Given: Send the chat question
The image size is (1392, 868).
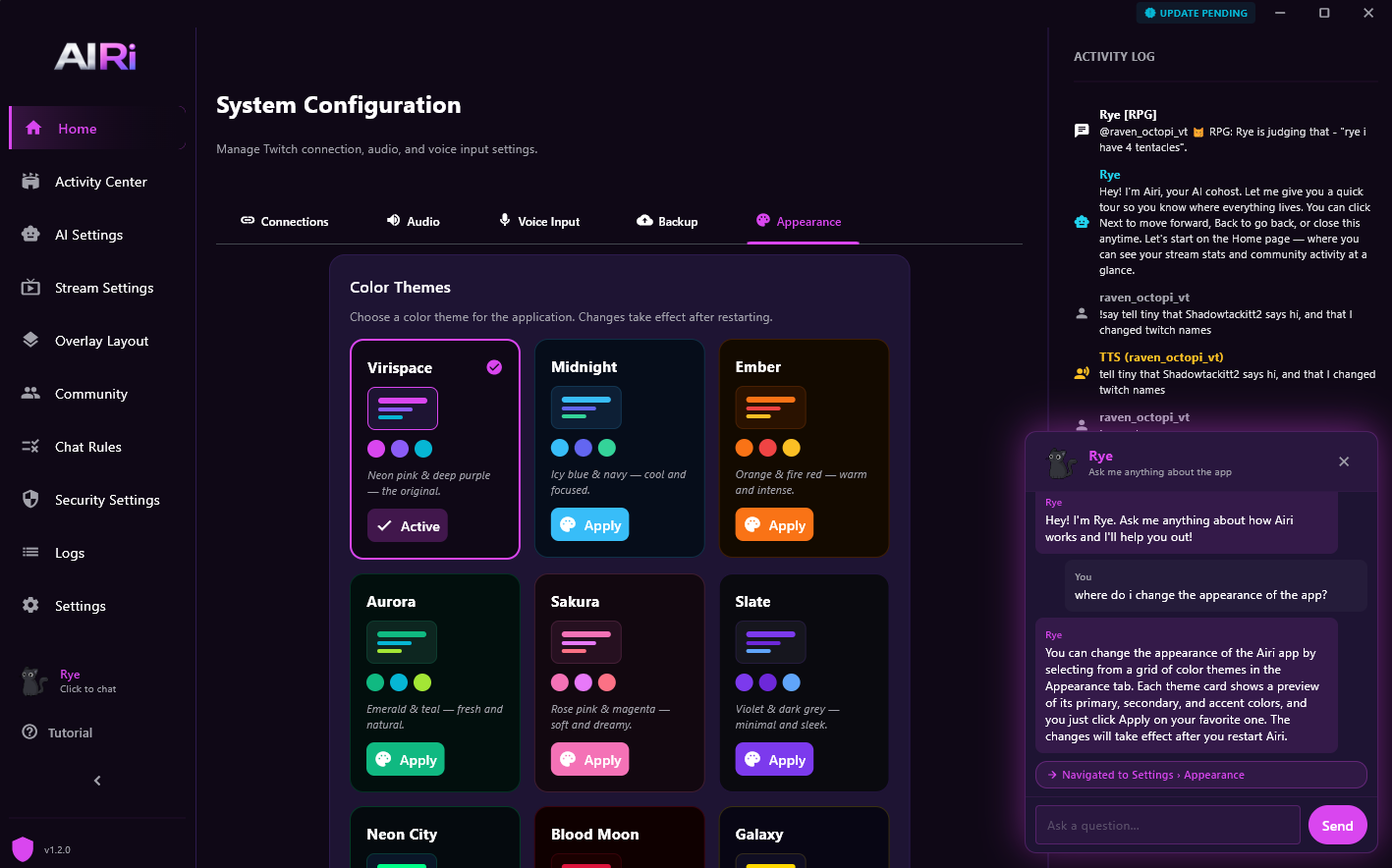Looking at the screenshot, I should [1337, 826].
